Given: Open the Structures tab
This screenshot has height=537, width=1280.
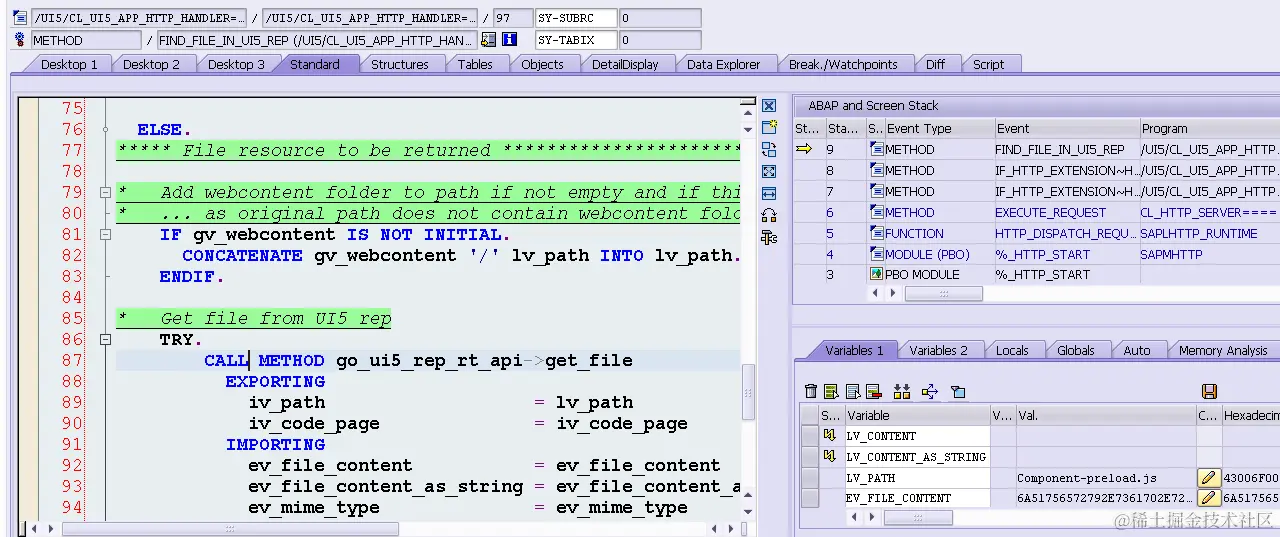Looking at the screenshot, I should pyautogui.click(x=400, y=64).
